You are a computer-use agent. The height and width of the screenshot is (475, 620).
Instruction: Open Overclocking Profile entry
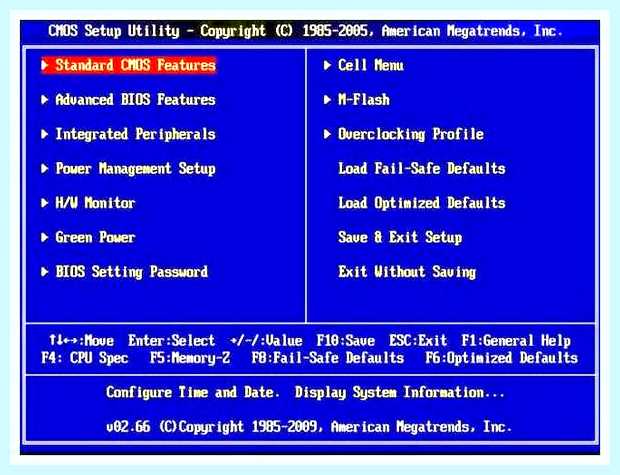(x=410, y=134)
